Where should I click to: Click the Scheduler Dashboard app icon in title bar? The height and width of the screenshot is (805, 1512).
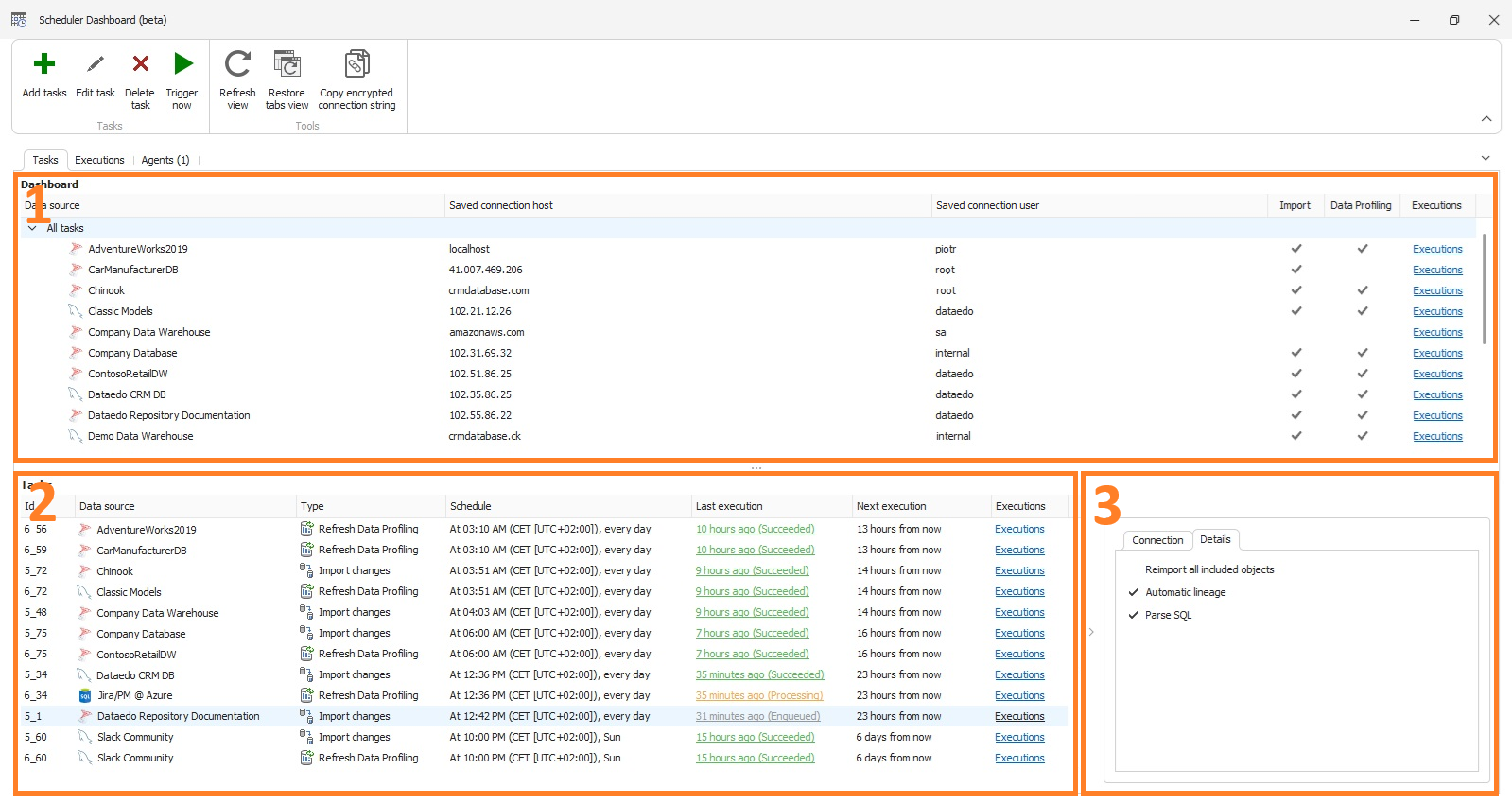click(x=19, y=20)
